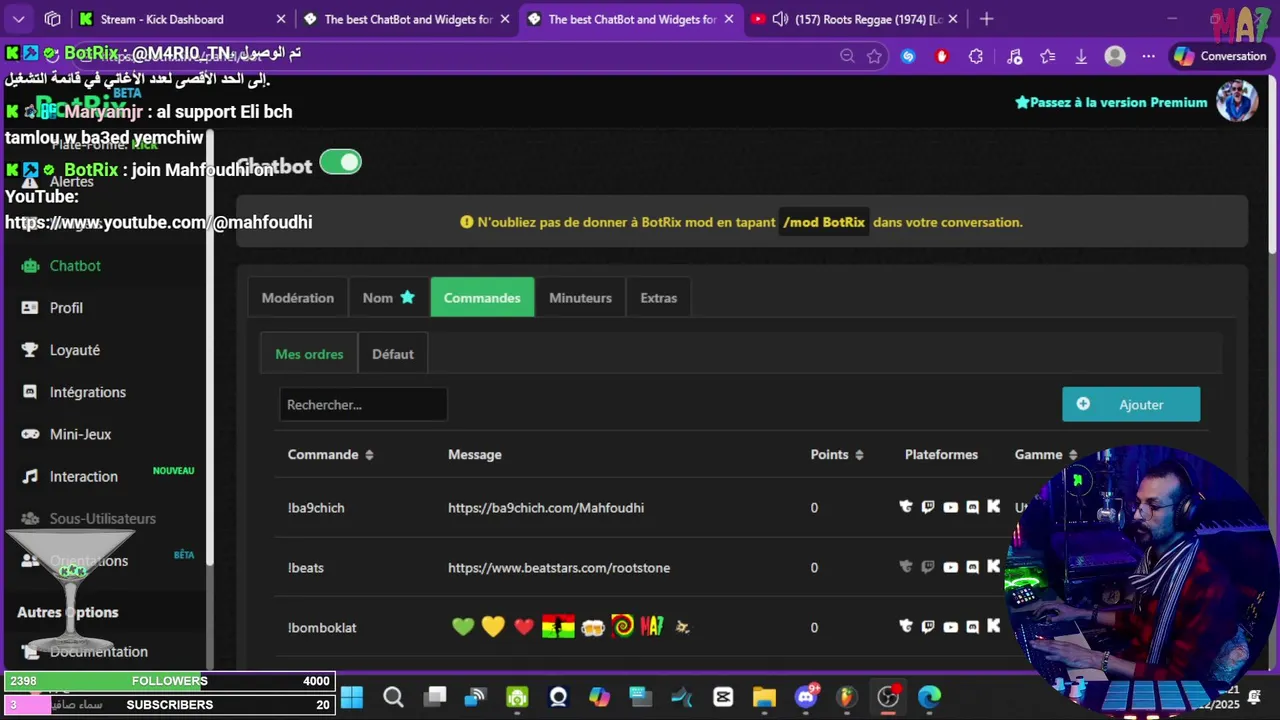1280x720 pixels.
Task: Switch to the Modération tab
Action: pyautogui.click(x=298, y=298)
